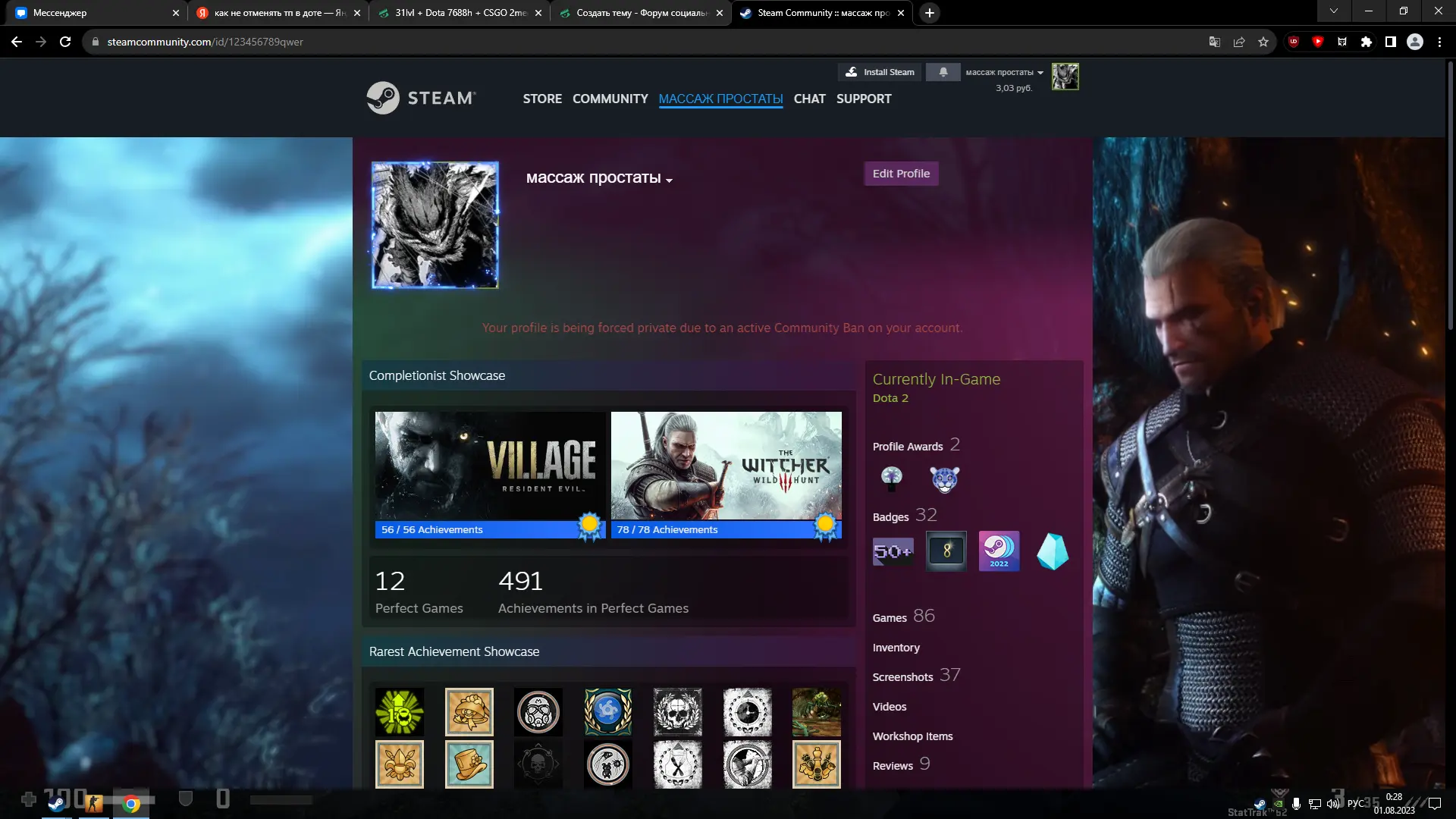Click the share page icon in address bar

1239,42
